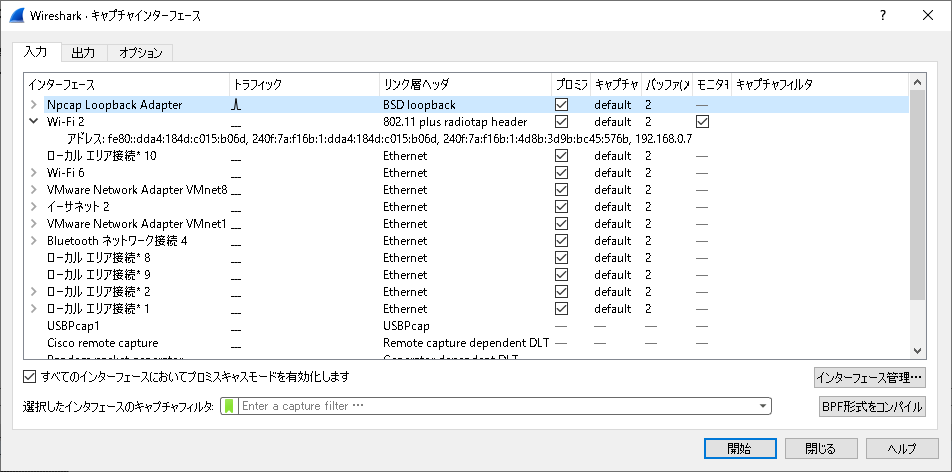Open the オプション tab

click(140, 53)
